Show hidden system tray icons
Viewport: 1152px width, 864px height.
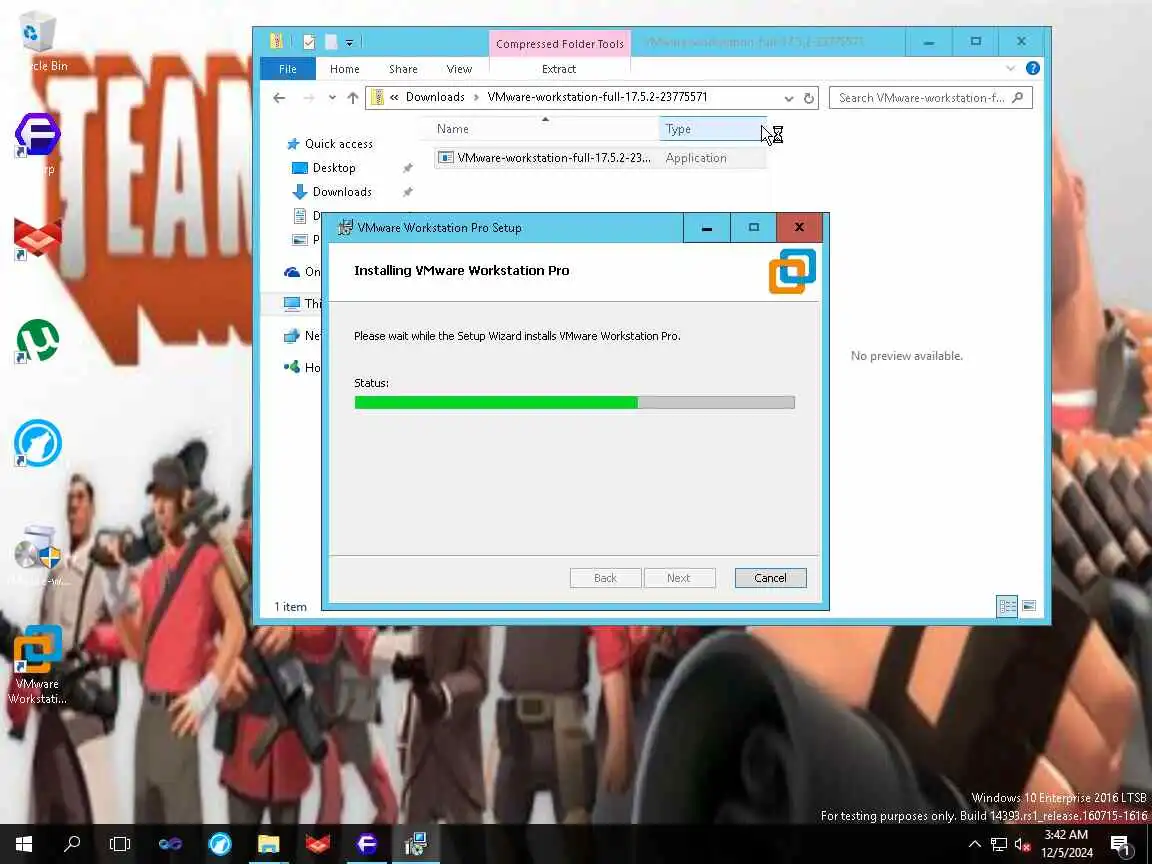974,844
